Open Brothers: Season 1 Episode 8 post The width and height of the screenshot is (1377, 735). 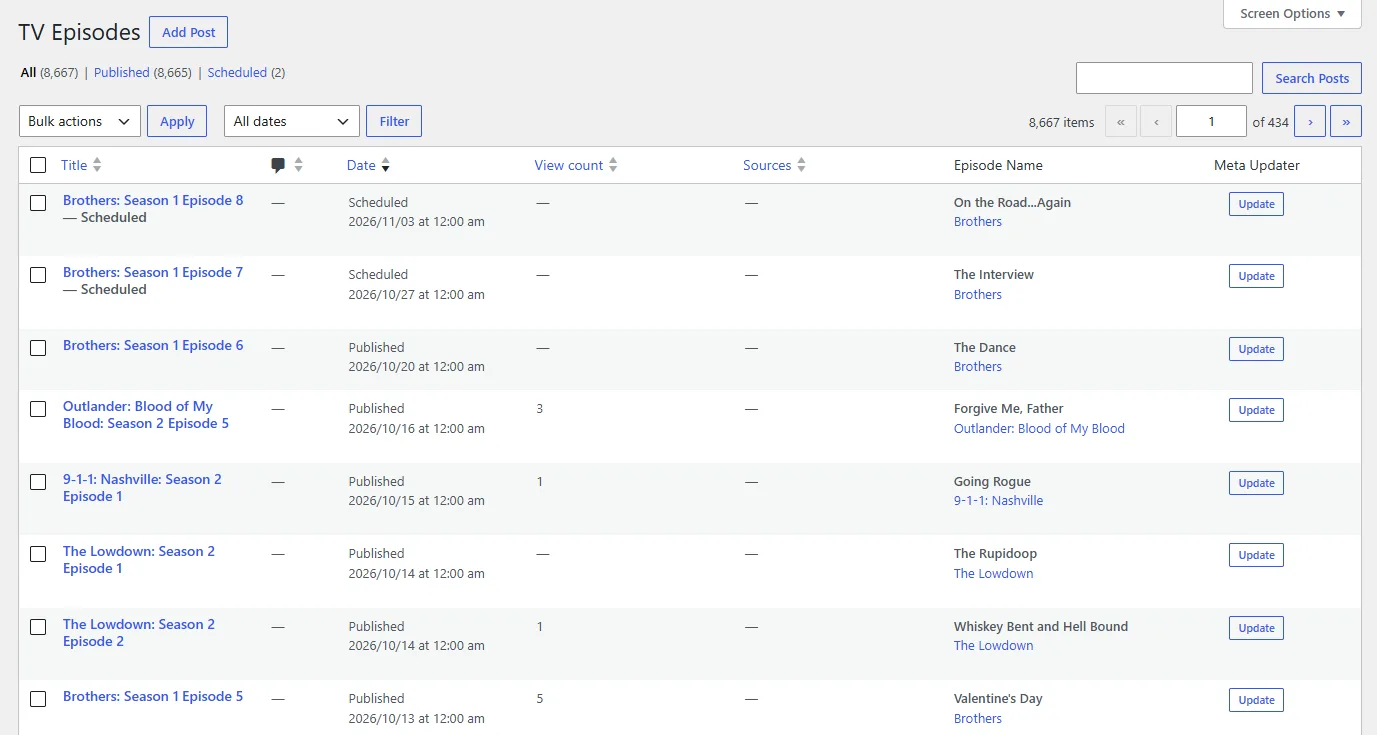153,200
